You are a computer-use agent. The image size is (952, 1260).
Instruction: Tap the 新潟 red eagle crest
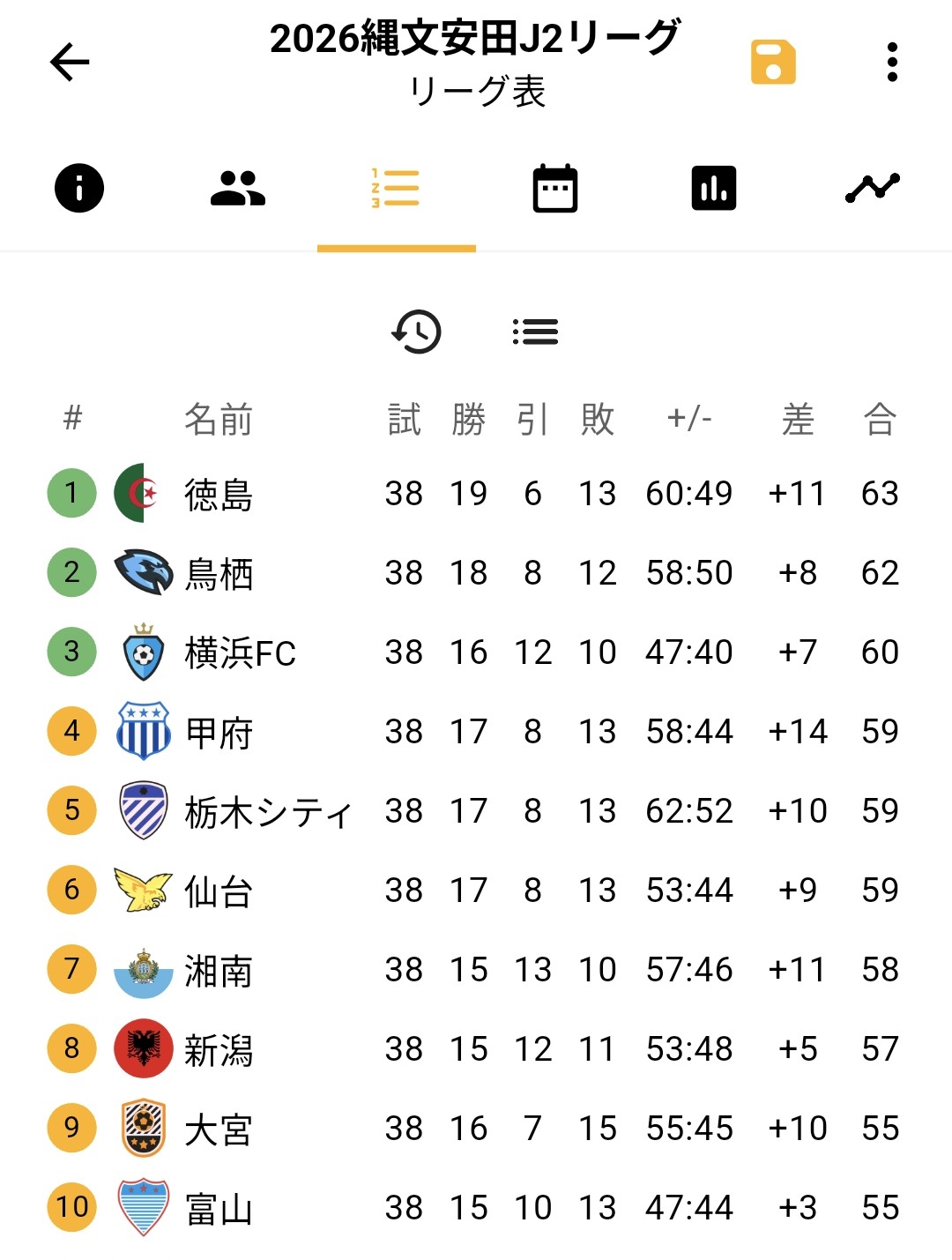[143, 1048]
